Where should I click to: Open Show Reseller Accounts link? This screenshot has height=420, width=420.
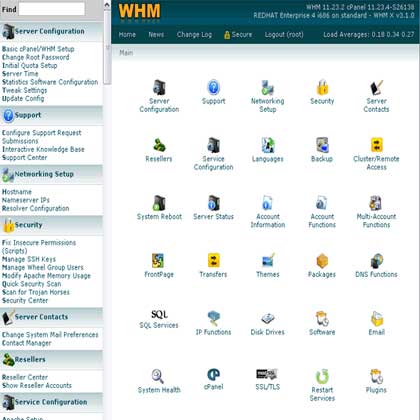[37, 386]
